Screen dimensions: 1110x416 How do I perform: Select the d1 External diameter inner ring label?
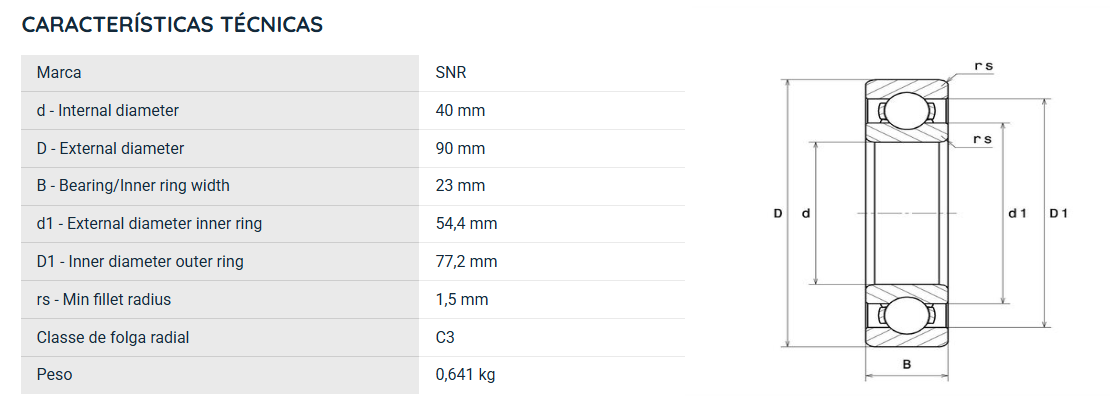pyautogui.click(x=149, y=224)
